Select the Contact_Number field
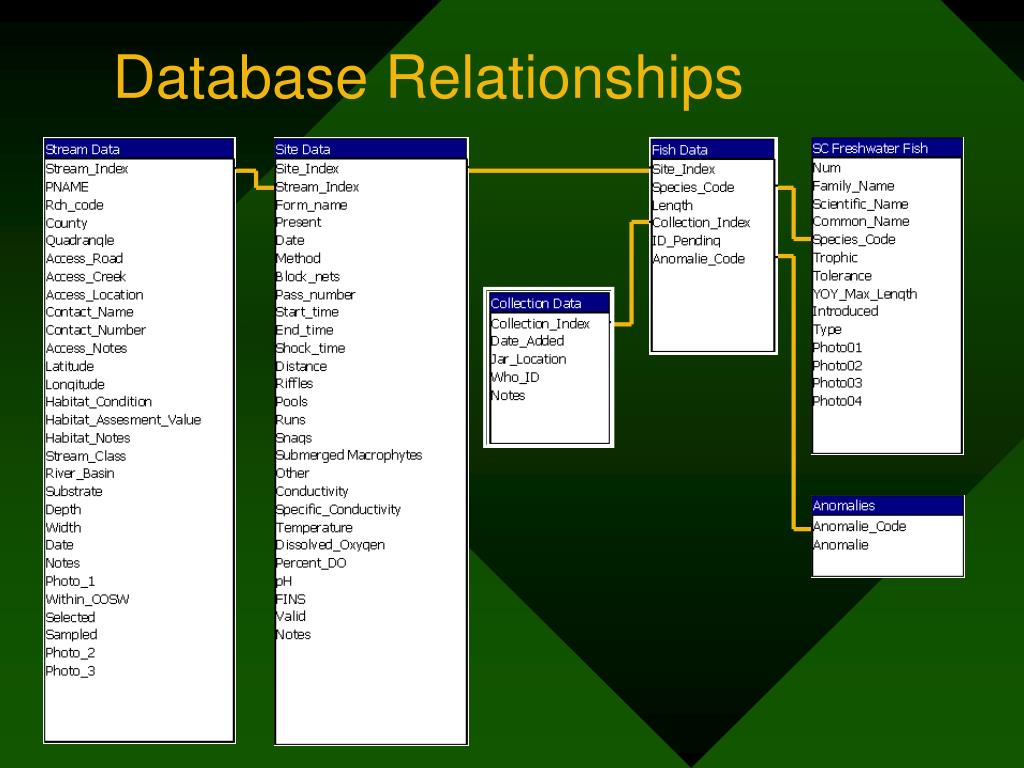 [95, 330]
